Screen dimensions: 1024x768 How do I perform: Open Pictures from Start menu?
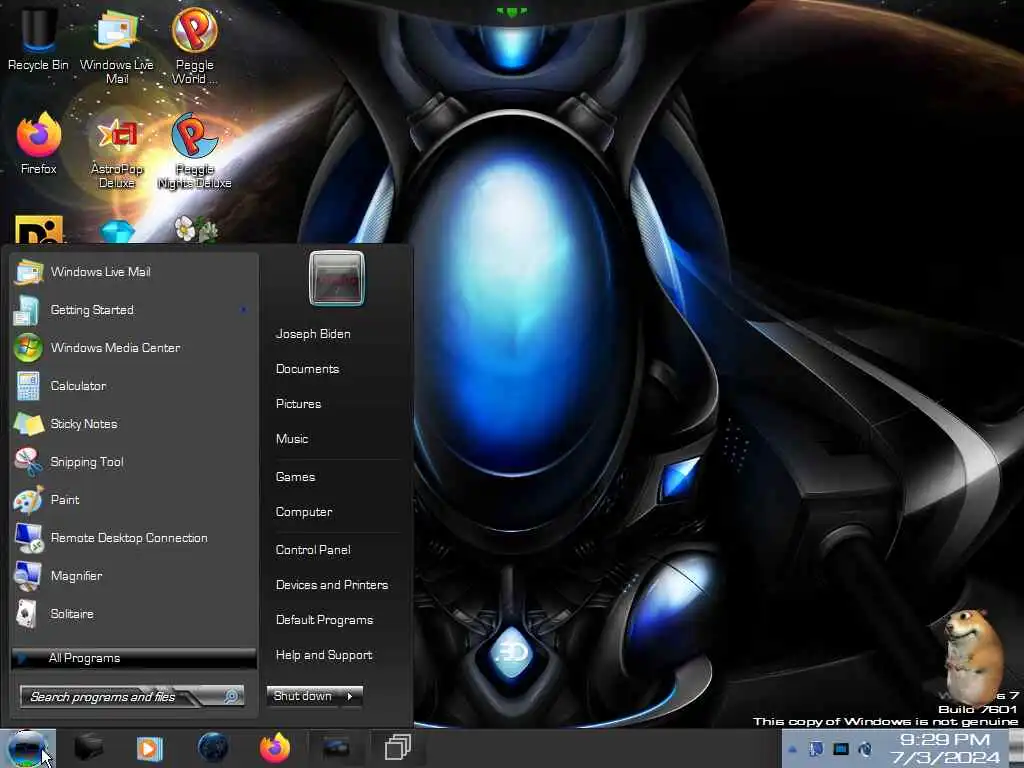pos(298,404)
